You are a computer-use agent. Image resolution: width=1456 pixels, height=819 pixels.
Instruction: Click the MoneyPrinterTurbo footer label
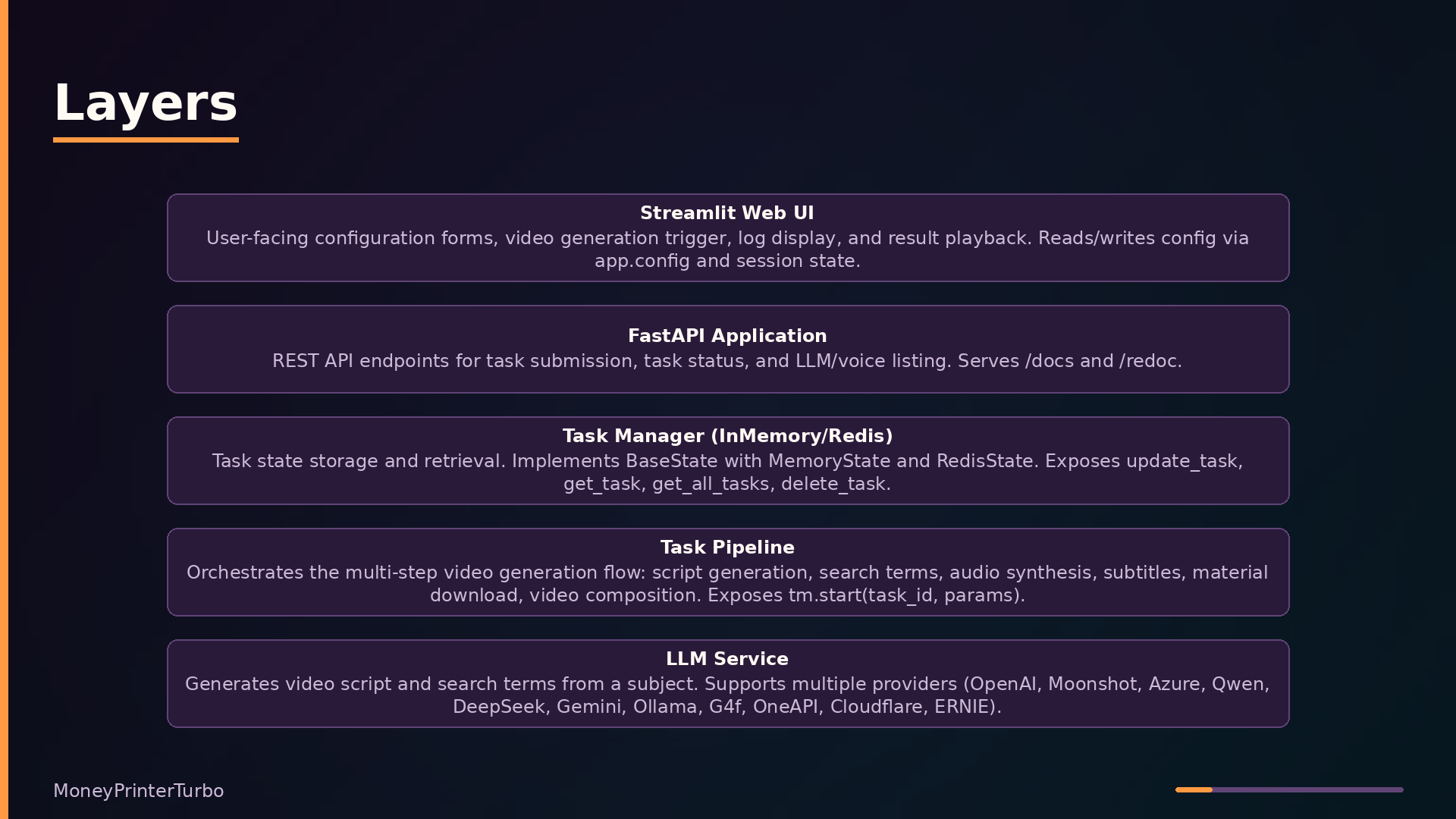tap(138, 791)
